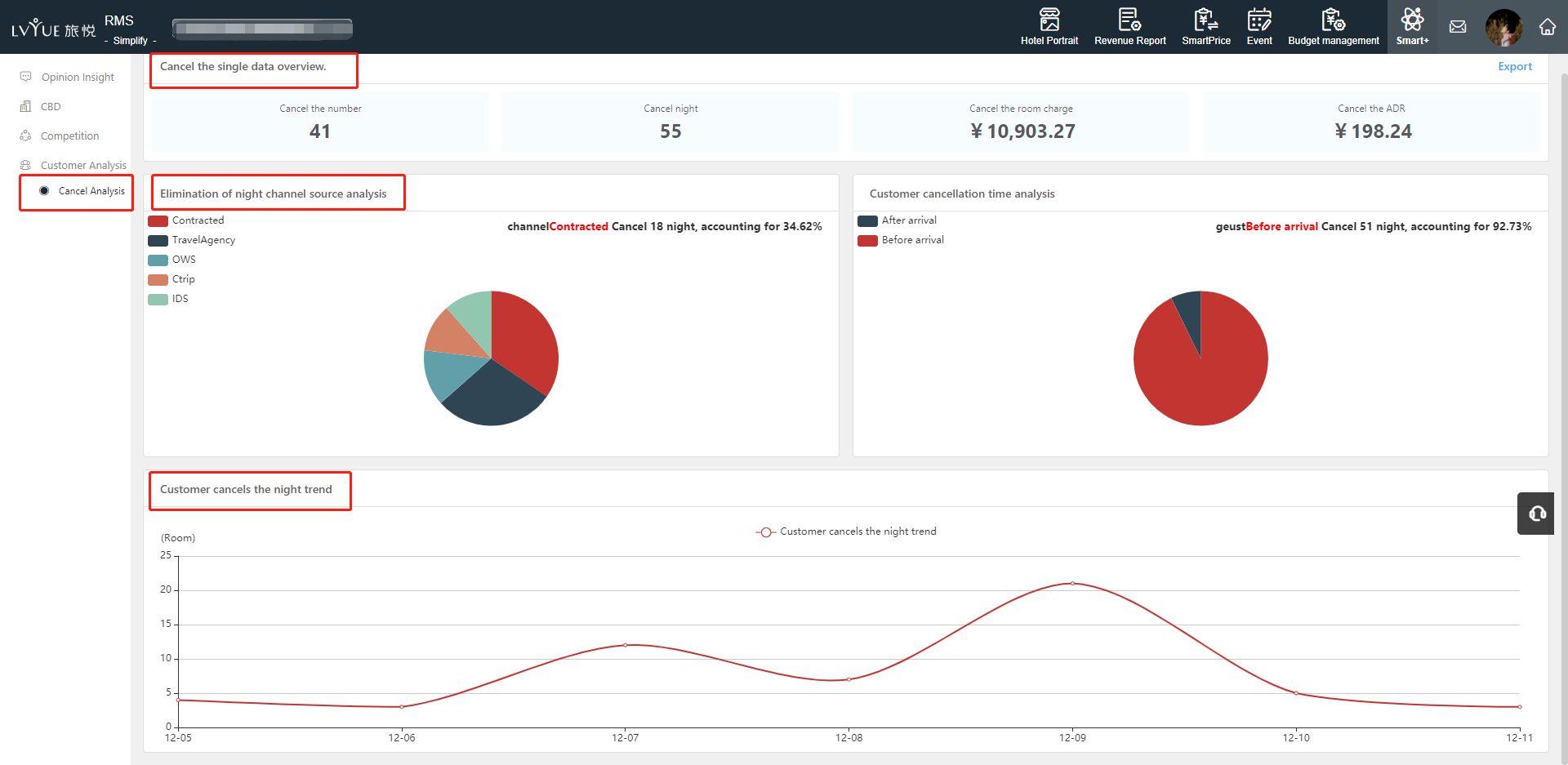Screen dimensions: 1568x765
Task: Toggle IDS legend entry
Action: 168,299
